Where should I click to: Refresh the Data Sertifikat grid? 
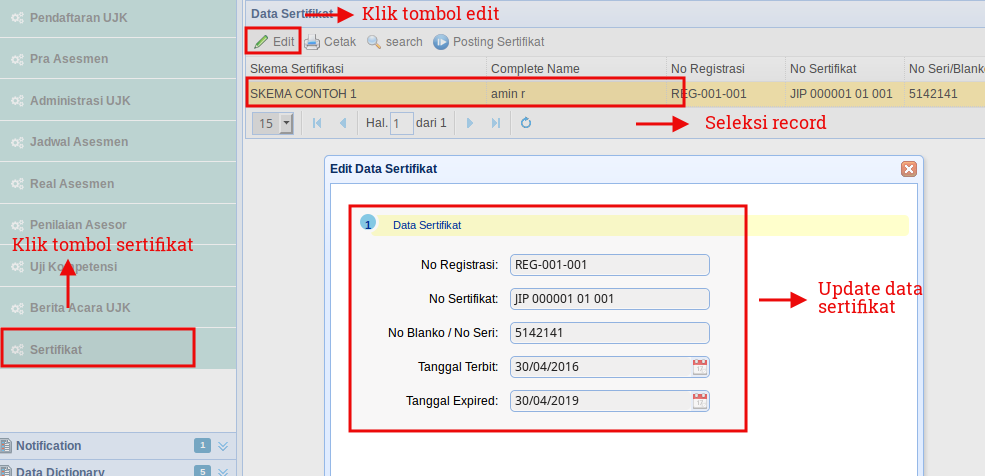click(x=526, y=123)
